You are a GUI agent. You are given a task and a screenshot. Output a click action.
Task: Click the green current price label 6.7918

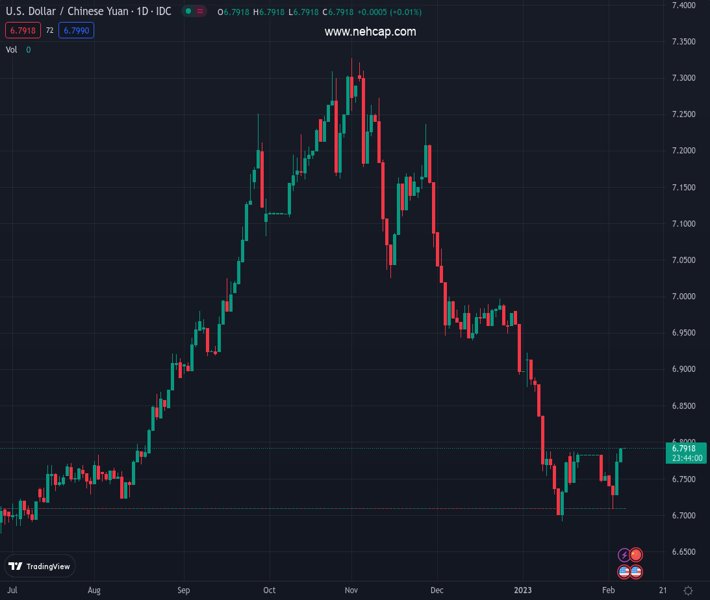pos(684,449)
